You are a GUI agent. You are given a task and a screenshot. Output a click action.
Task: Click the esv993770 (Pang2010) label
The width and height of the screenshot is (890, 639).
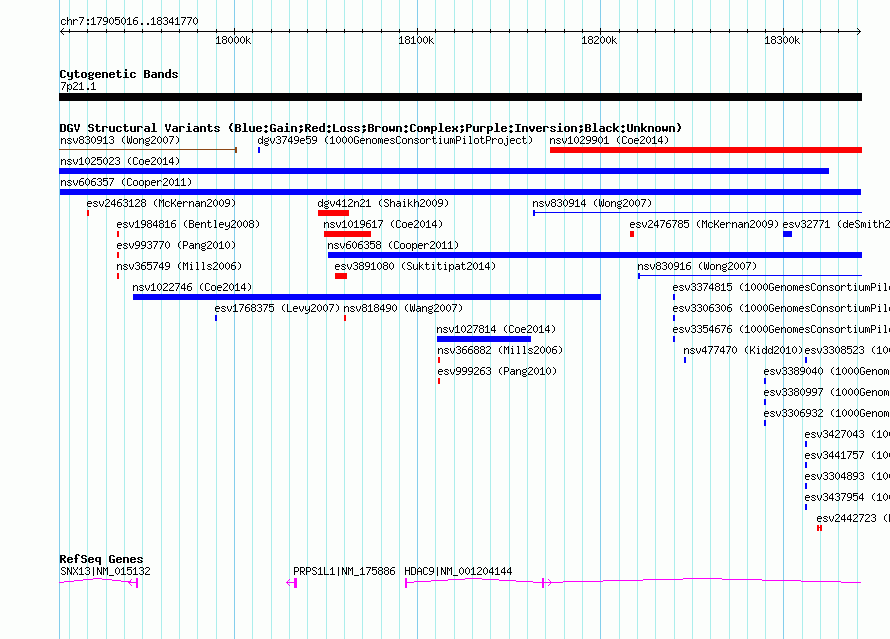coord(176,245)
